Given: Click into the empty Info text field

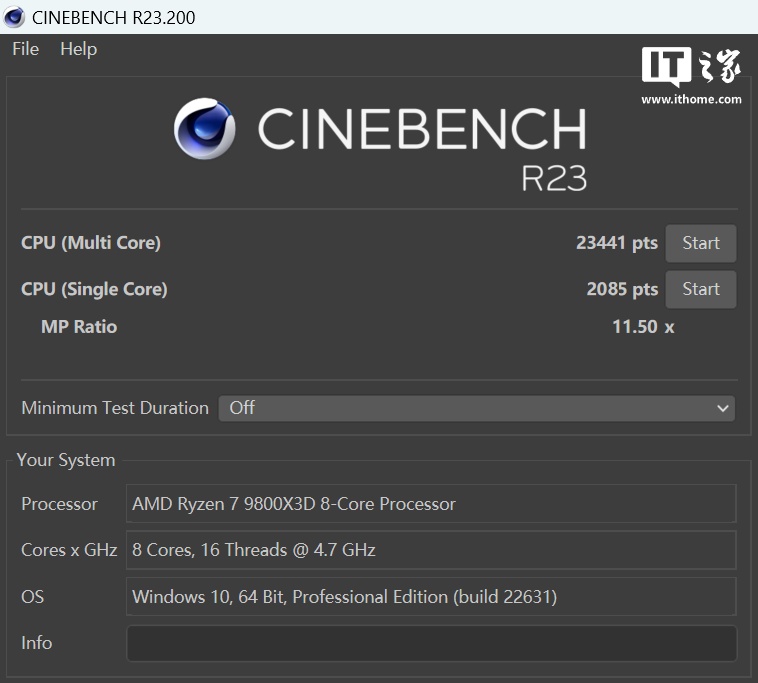Looking at the screenshot, I should pos(431,643).
